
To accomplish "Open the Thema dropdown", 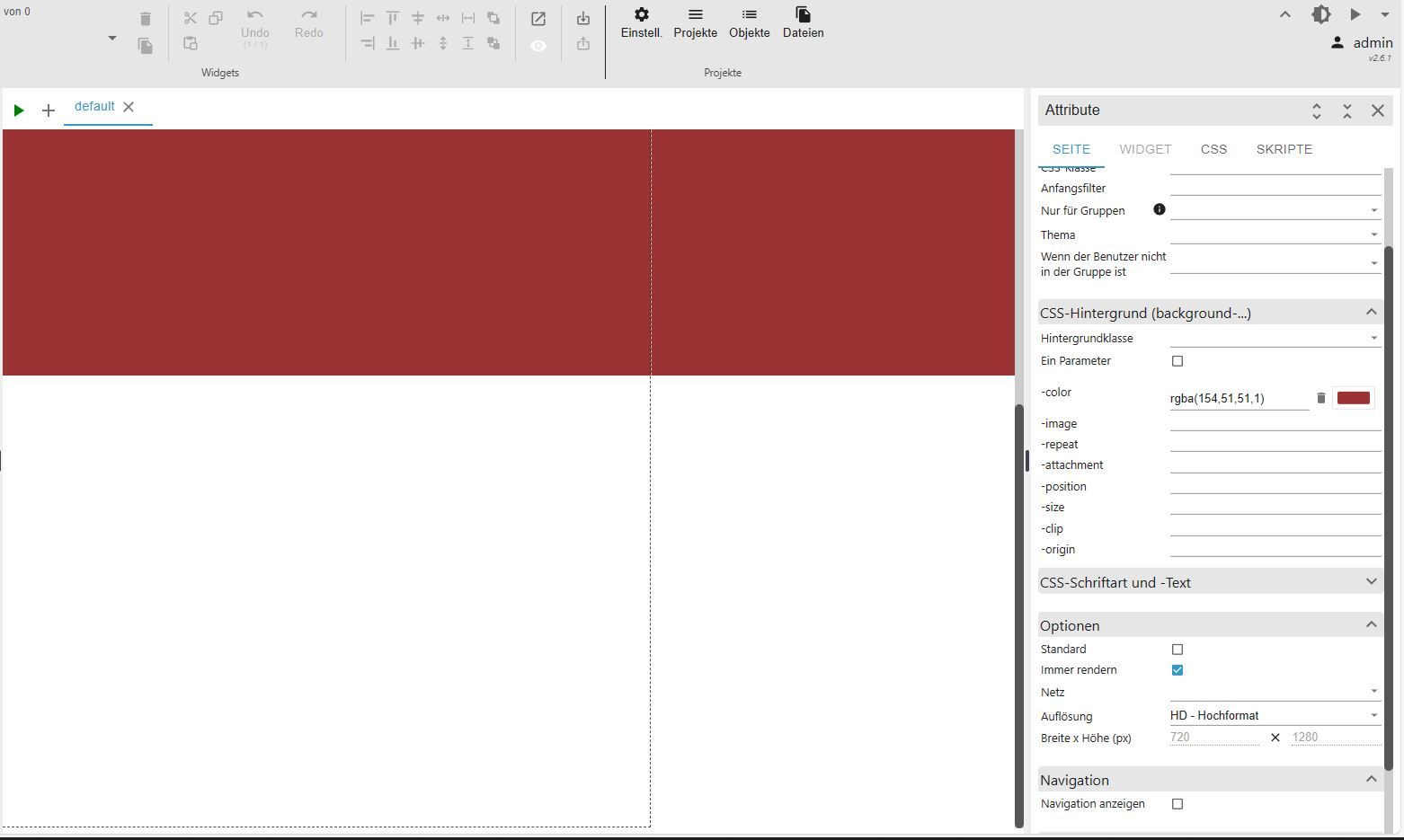I will pyautogui.click(x=1275, y=234).
